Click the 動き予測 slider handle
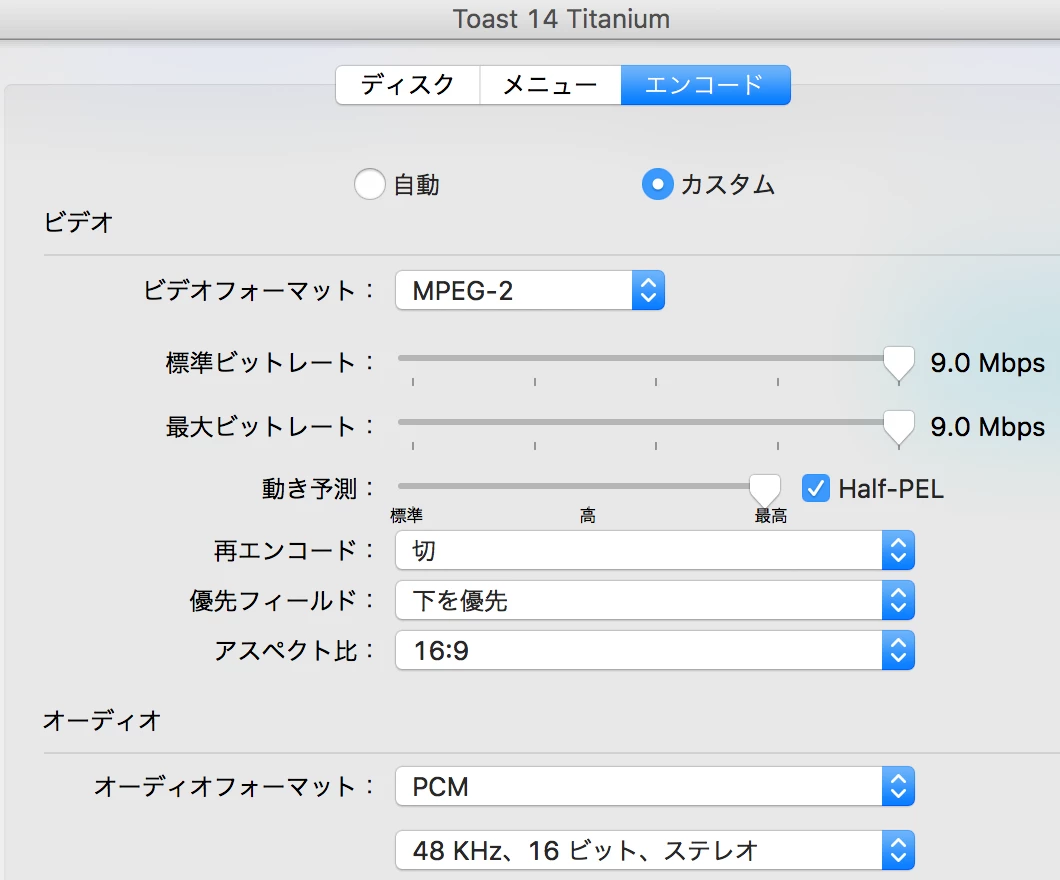This screenshot has width=1060, height=880. pyautogui.click(x=765, y=489)
